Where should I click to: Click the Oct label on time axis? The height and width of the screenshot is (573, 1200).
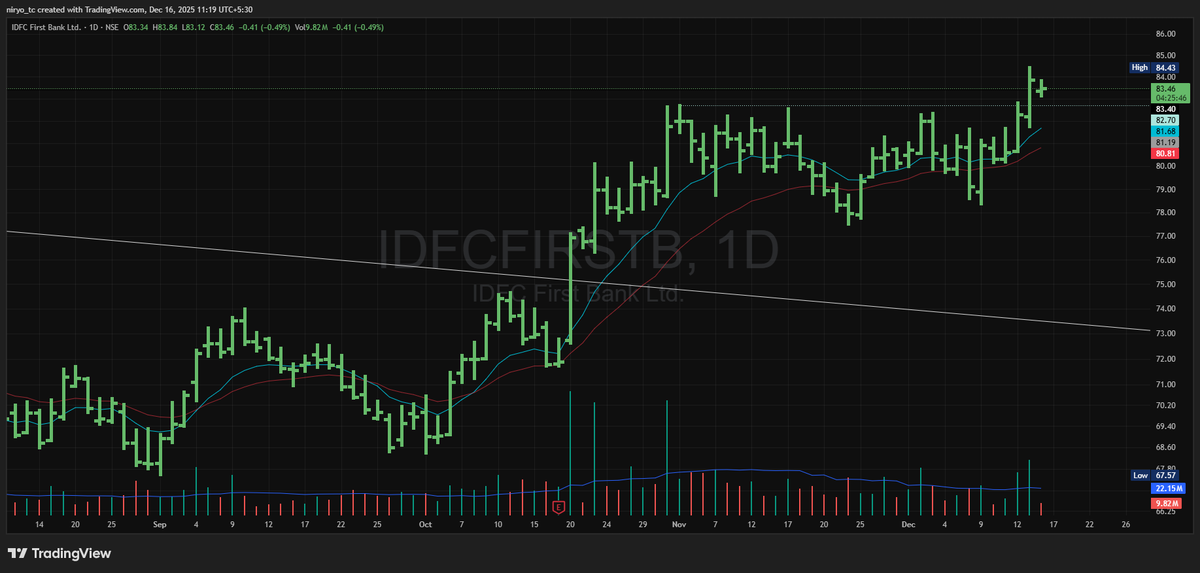click(425, 523)
